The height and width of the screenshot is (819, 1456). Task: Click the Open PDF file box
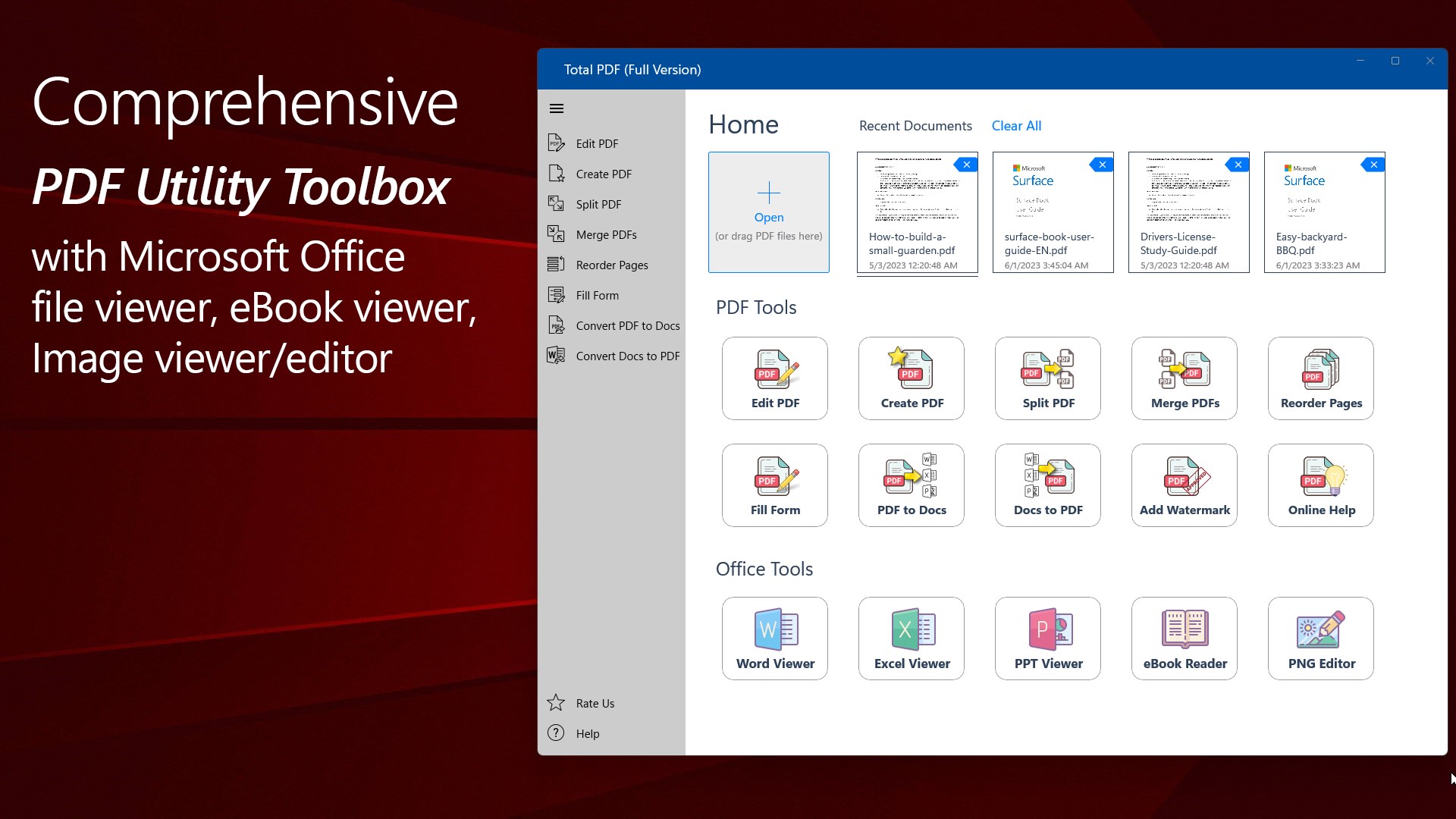[768, 212]
